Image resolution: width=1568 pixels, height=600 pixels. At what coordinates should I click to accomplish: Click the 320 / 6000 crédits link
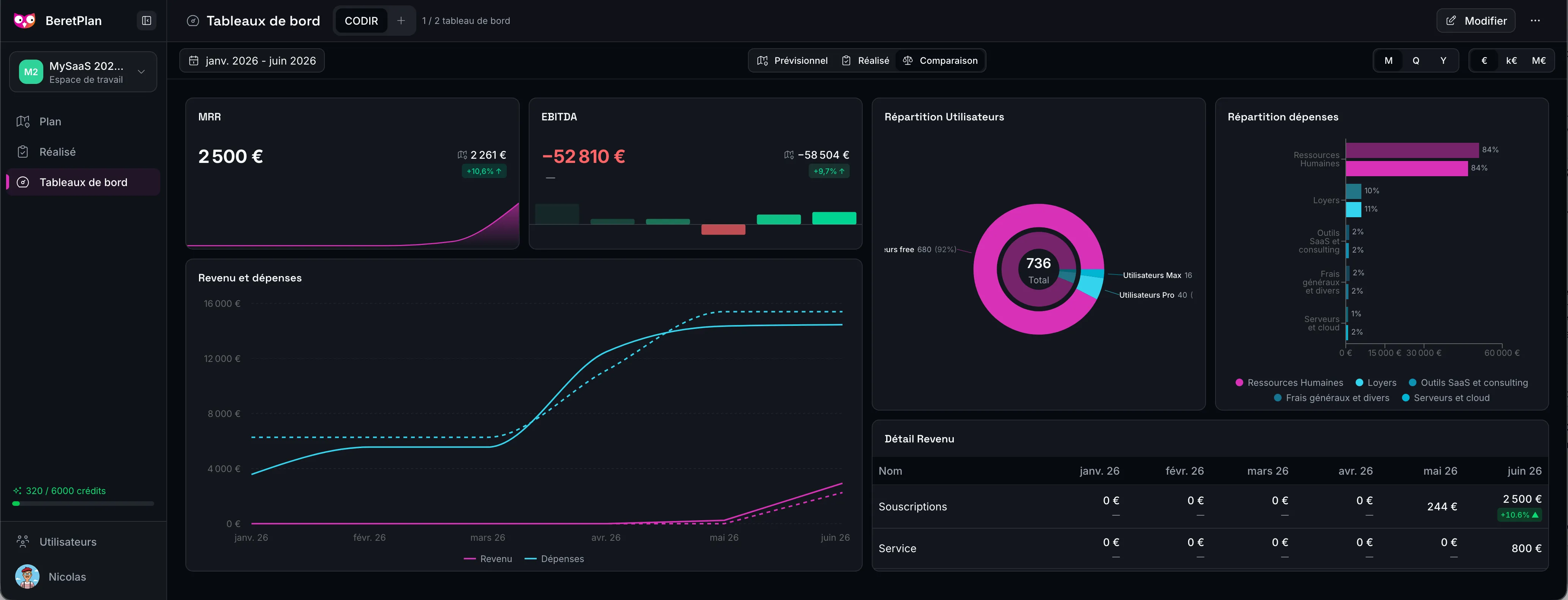(x=60, y=491)
